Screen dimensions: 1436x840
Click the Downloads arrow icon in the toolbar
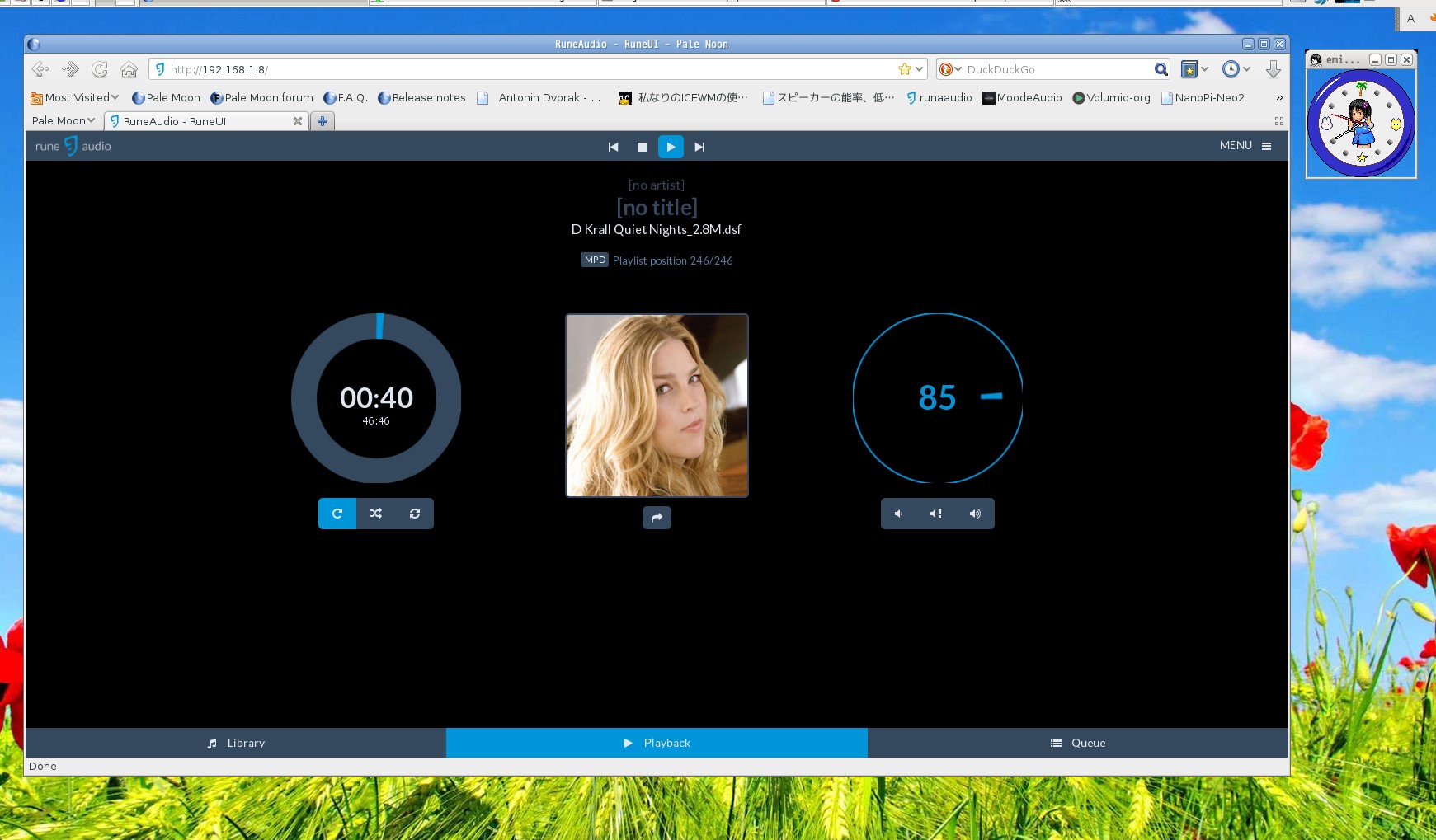pyautogui.click(x=1274, y=69)
